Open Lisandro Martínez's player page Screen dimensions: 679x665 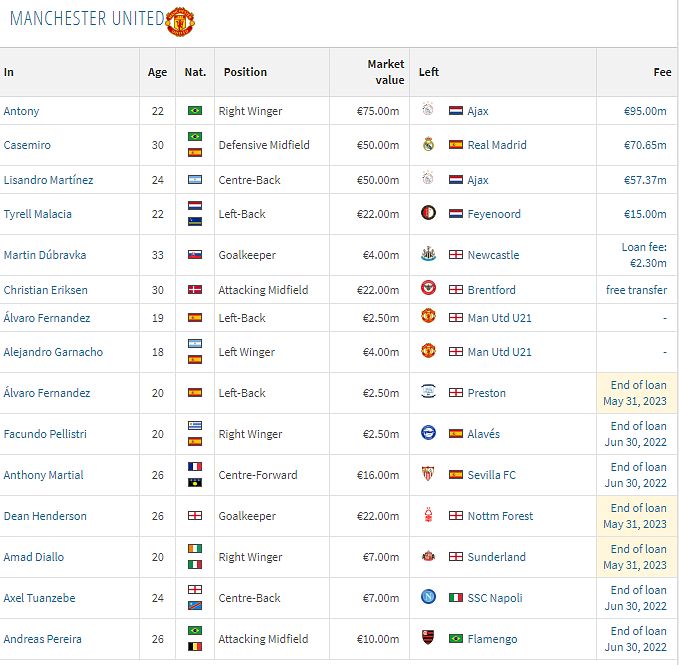point(48,180)
